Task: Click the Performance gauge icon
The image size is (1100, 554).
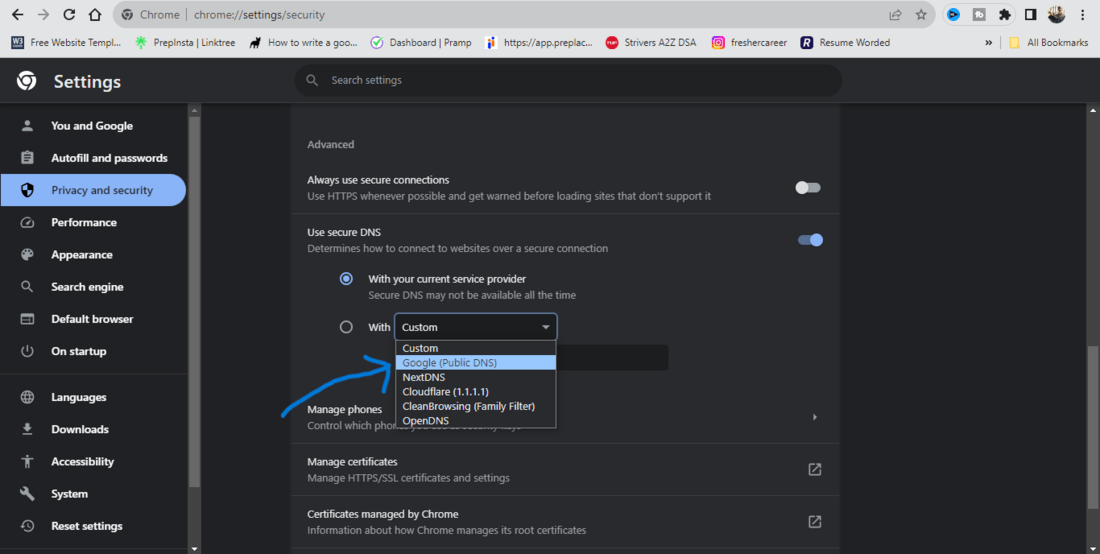Action: pyautogui.click(x=27, y=222)
